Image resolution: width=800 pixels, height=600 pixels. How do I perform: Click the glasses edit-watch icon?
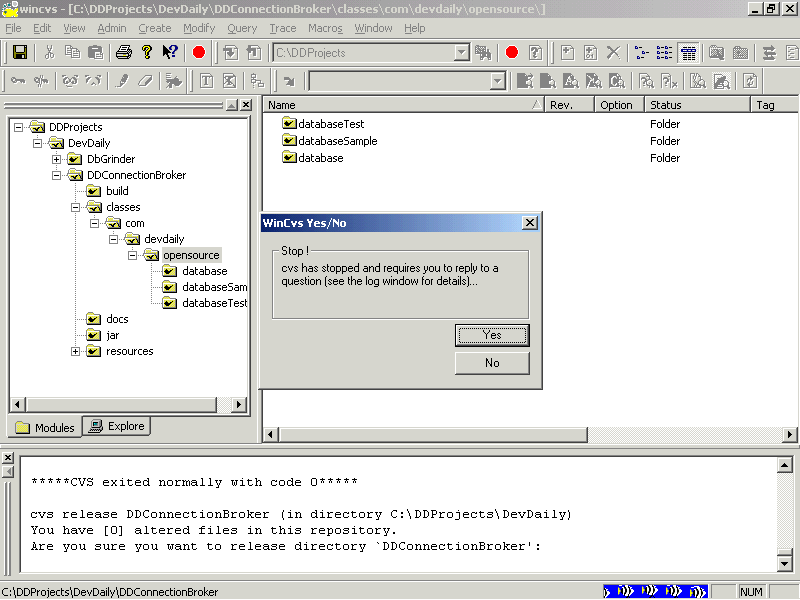69,81
